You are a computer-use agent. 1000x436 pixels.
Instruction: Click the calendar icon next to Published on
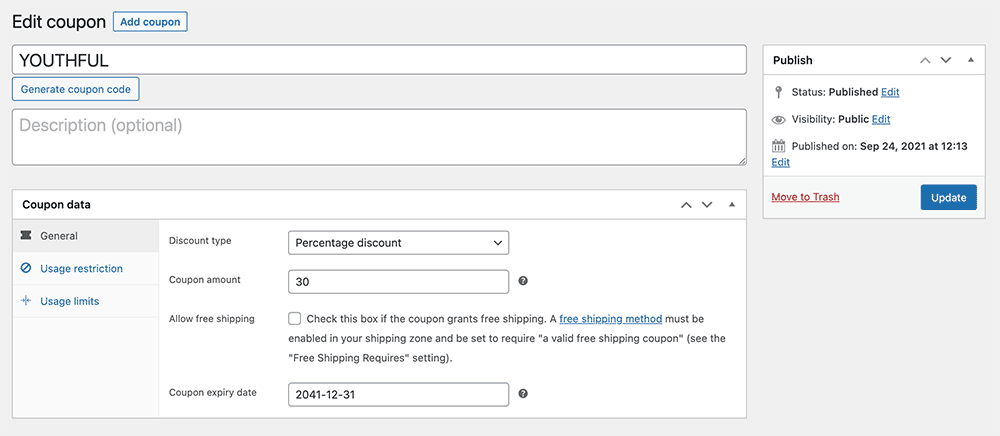(778, 146)
